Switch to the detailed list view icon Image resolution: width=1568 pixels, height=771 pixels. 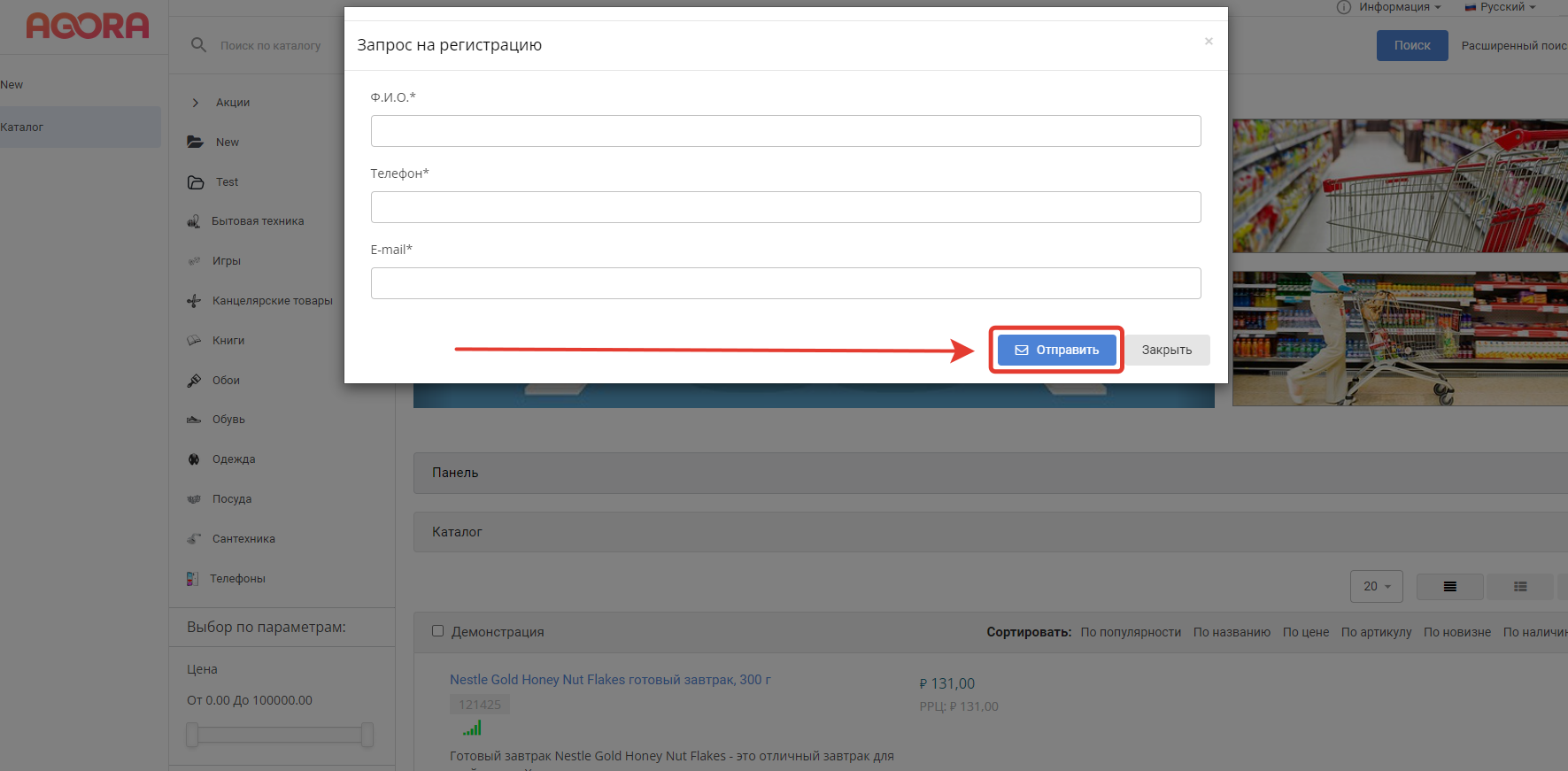coord(1520,587)
